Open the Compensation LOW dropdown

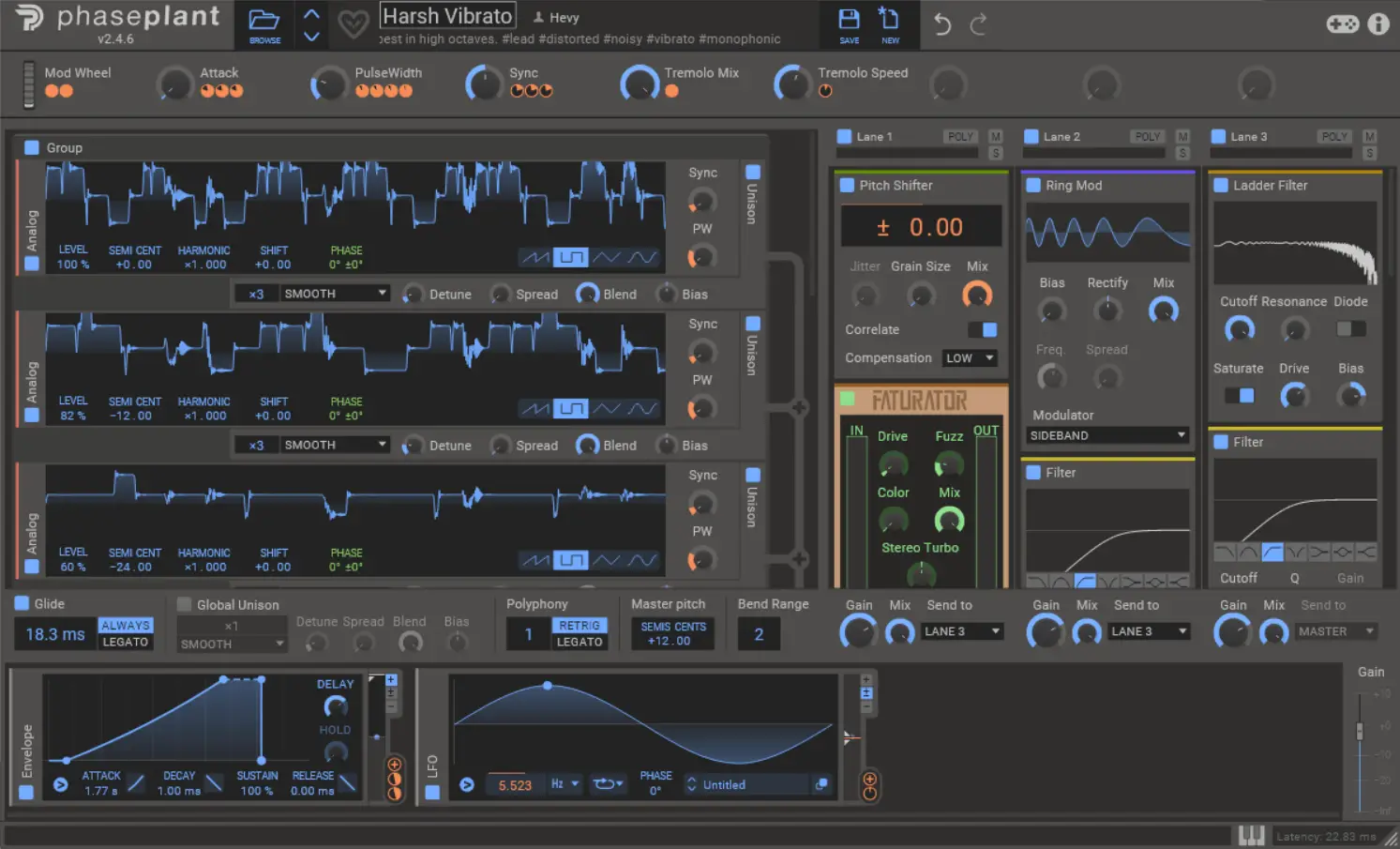tap(969, 357)
